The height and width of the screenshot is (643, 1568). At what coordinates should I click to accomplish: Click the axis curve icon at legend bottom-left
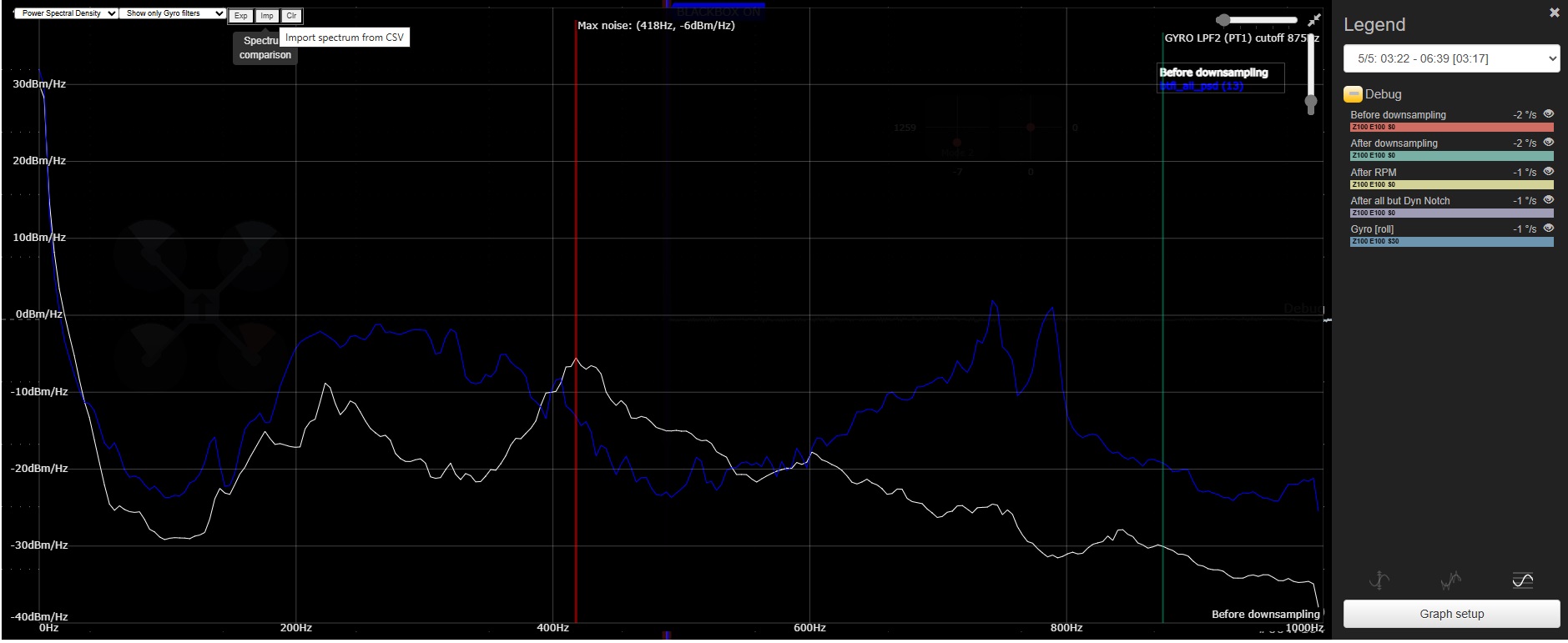pos(1379,580)
